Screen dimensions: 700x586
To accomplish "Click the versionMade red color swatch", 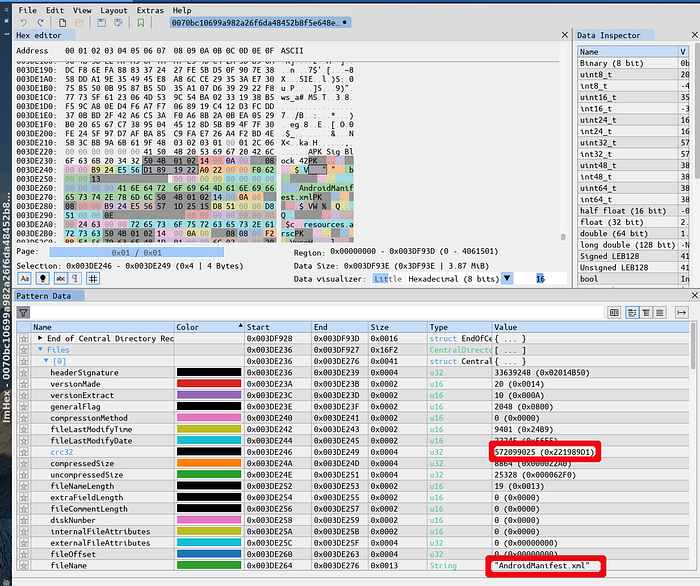I will point(209,384).
